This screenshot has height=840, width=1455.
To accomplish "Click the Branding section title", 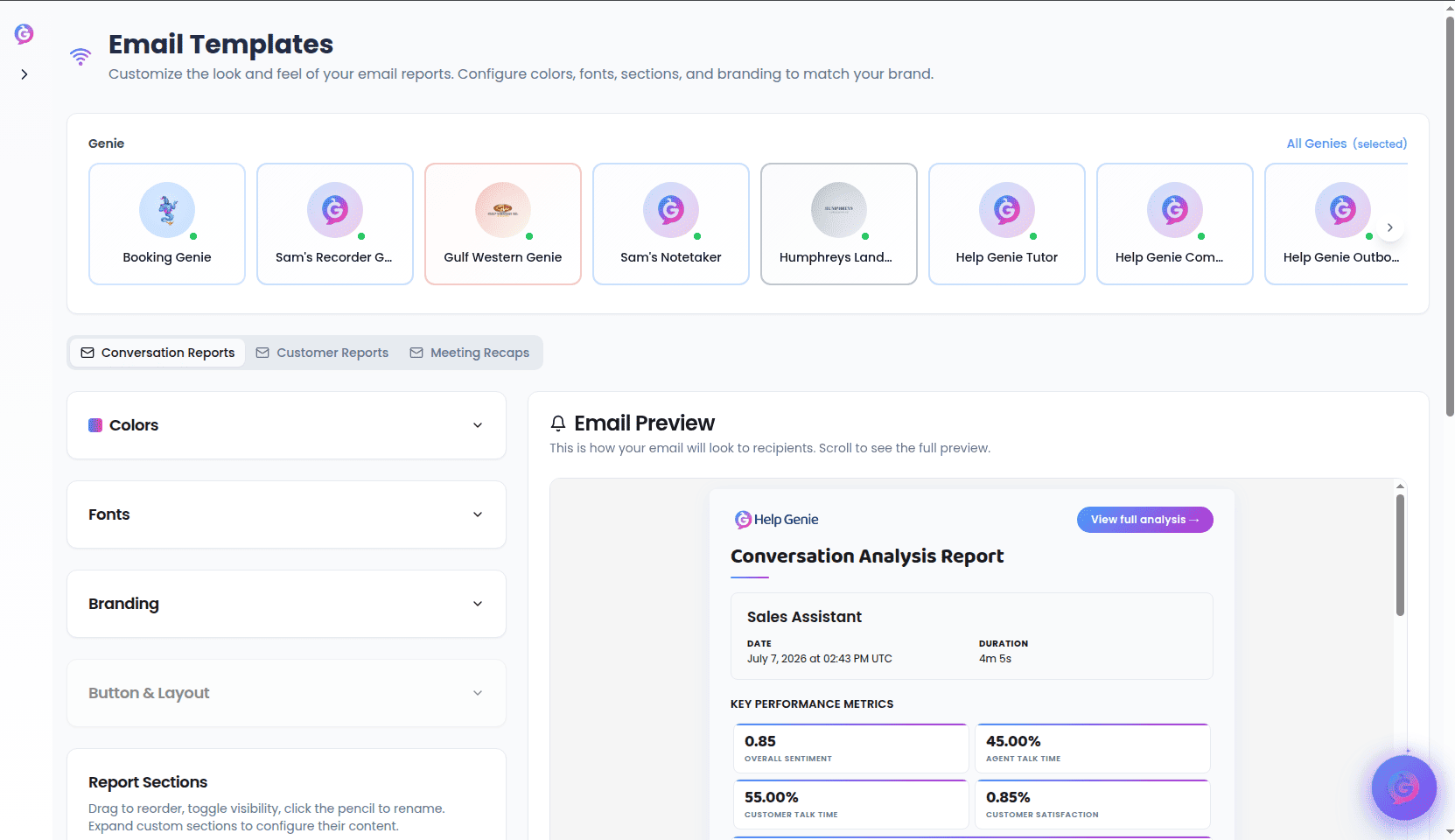I will [123, 604].
